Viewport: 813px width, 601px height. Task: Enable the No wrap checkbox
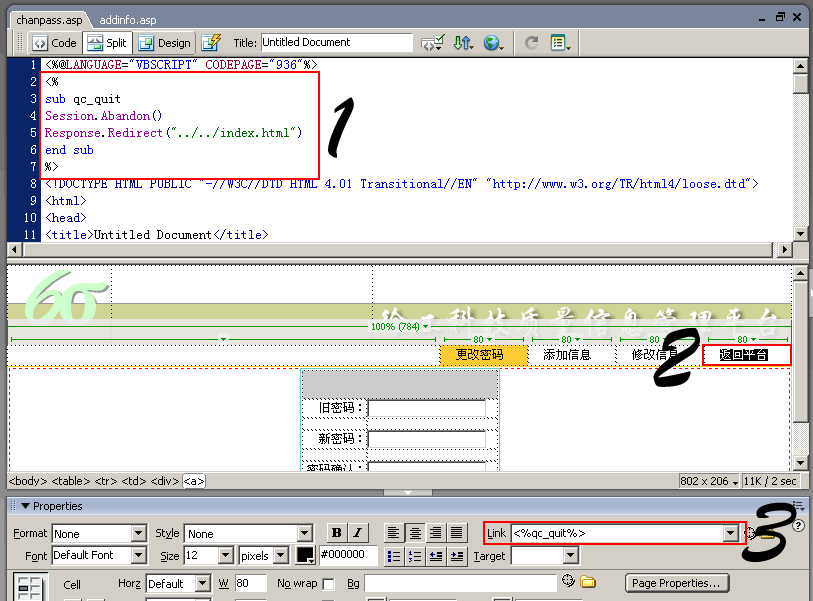pos(327,584)
